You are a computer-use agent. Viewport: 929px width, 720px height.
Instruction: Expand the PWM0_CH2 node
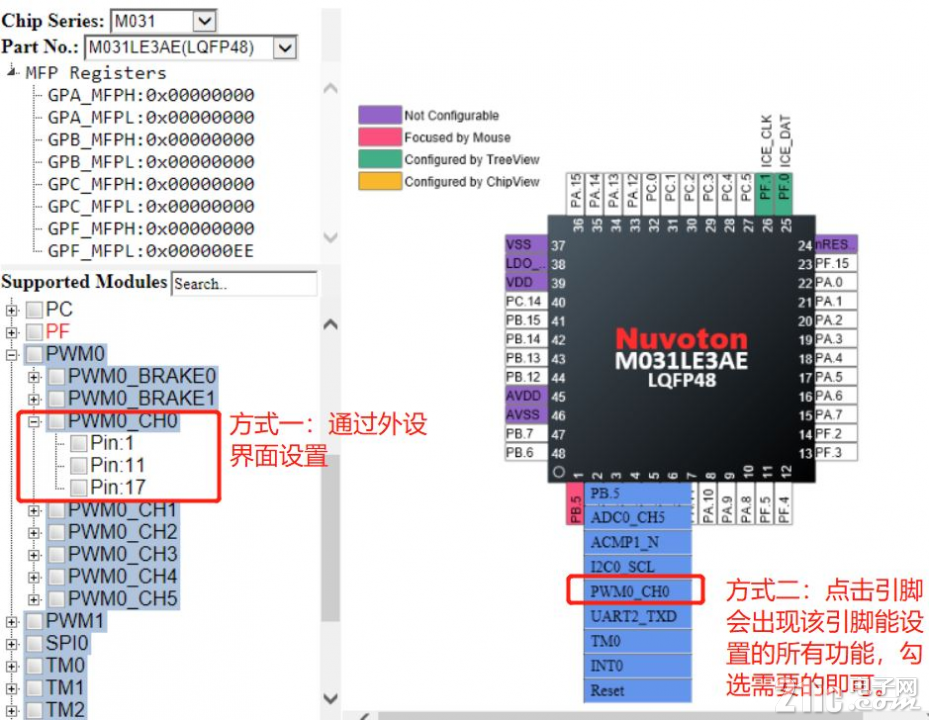tap(34, 532)
